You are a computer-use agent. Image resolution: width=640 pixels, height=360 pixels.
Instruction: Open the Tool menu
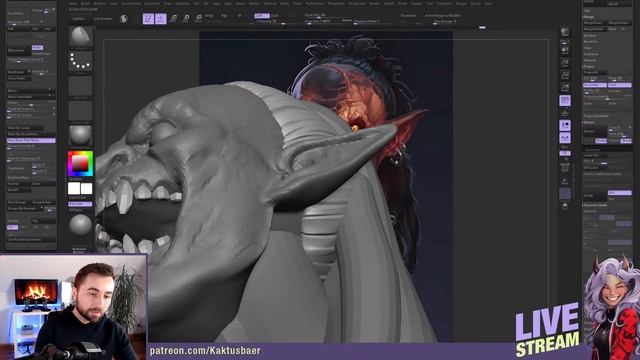coord(429,3)
